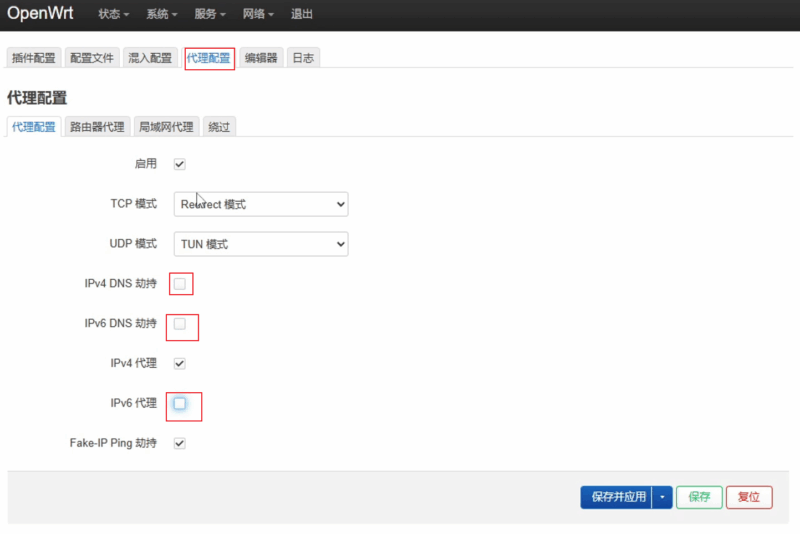Open the 状态 menu
This screenshot has height=534, width=800.
[115, 15]
